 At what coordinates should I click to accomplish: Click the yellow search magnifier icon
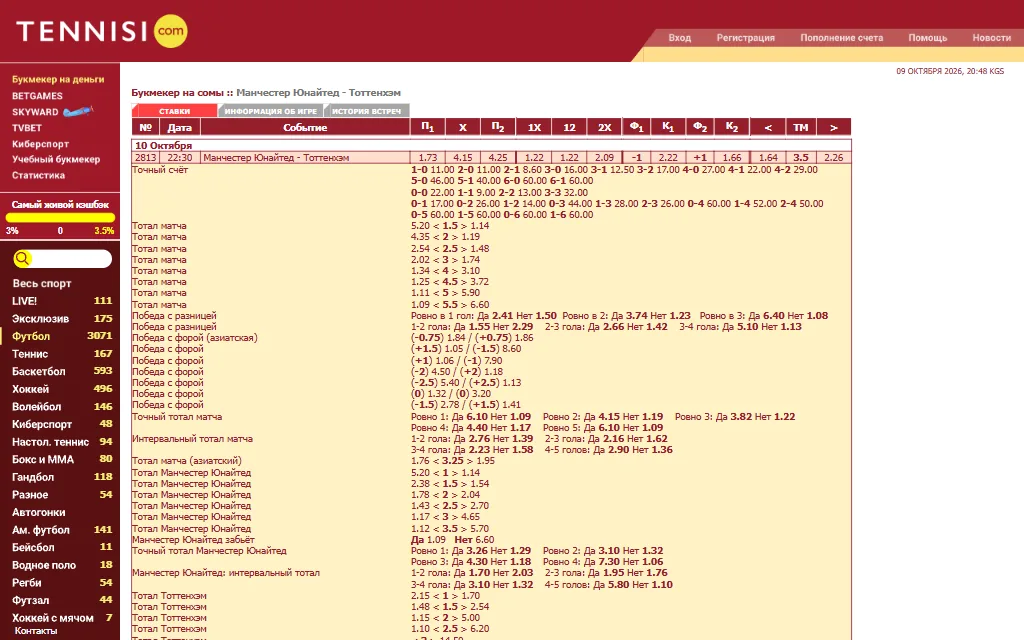pos(22,259)
